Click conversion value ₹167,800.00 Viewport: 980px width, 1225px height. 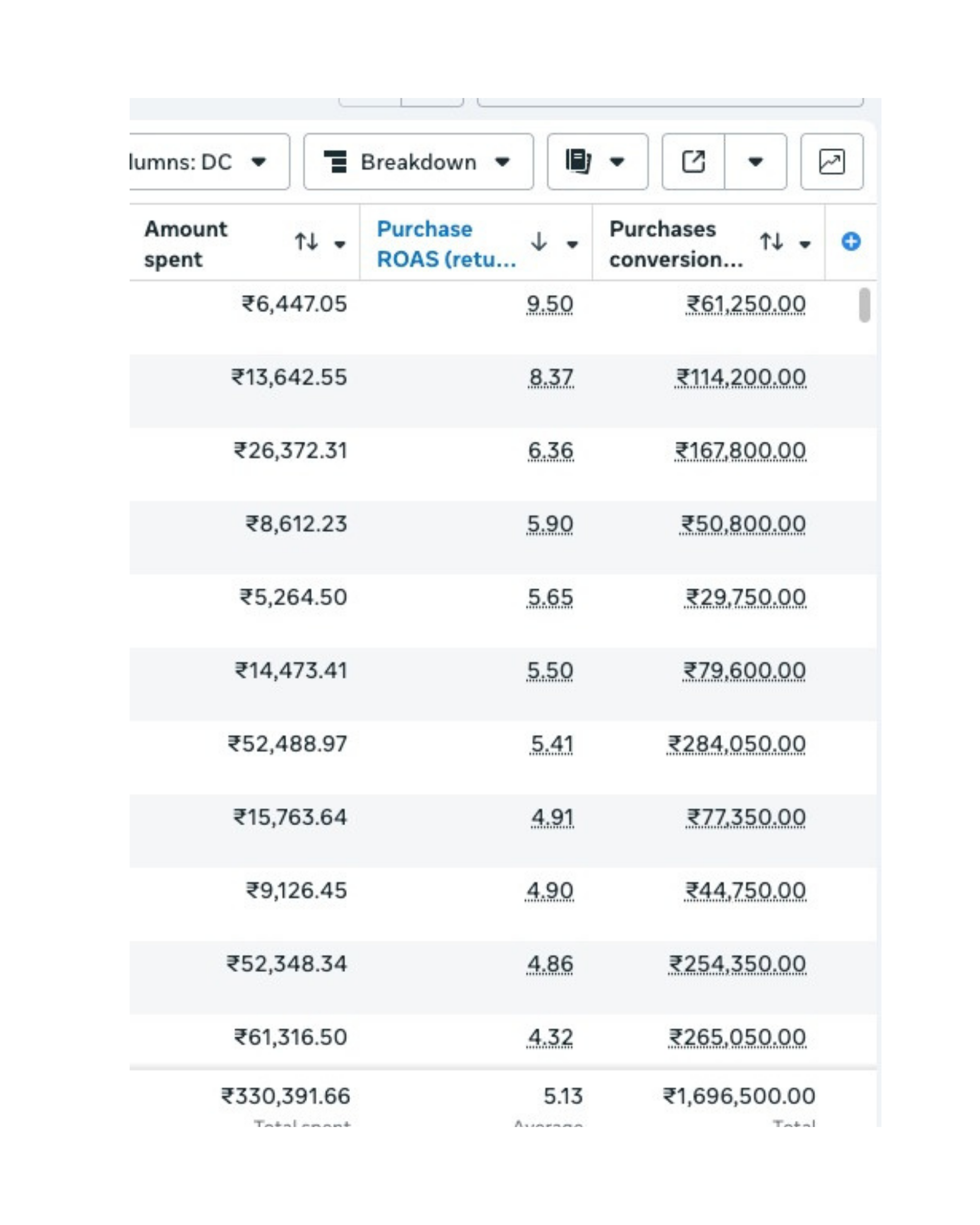tap(740, 450)
